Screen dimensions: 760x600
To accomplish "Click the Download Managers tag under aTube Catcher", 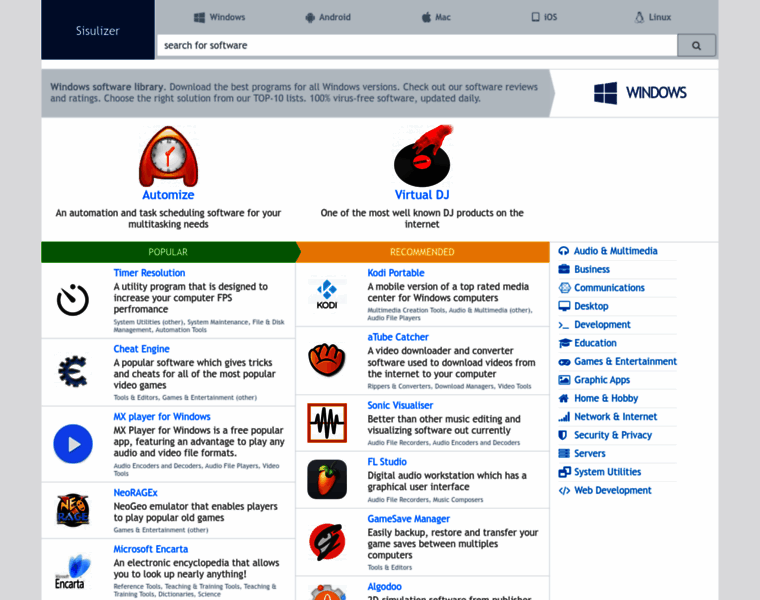I will pyautogui.click(x=464, y=386).
